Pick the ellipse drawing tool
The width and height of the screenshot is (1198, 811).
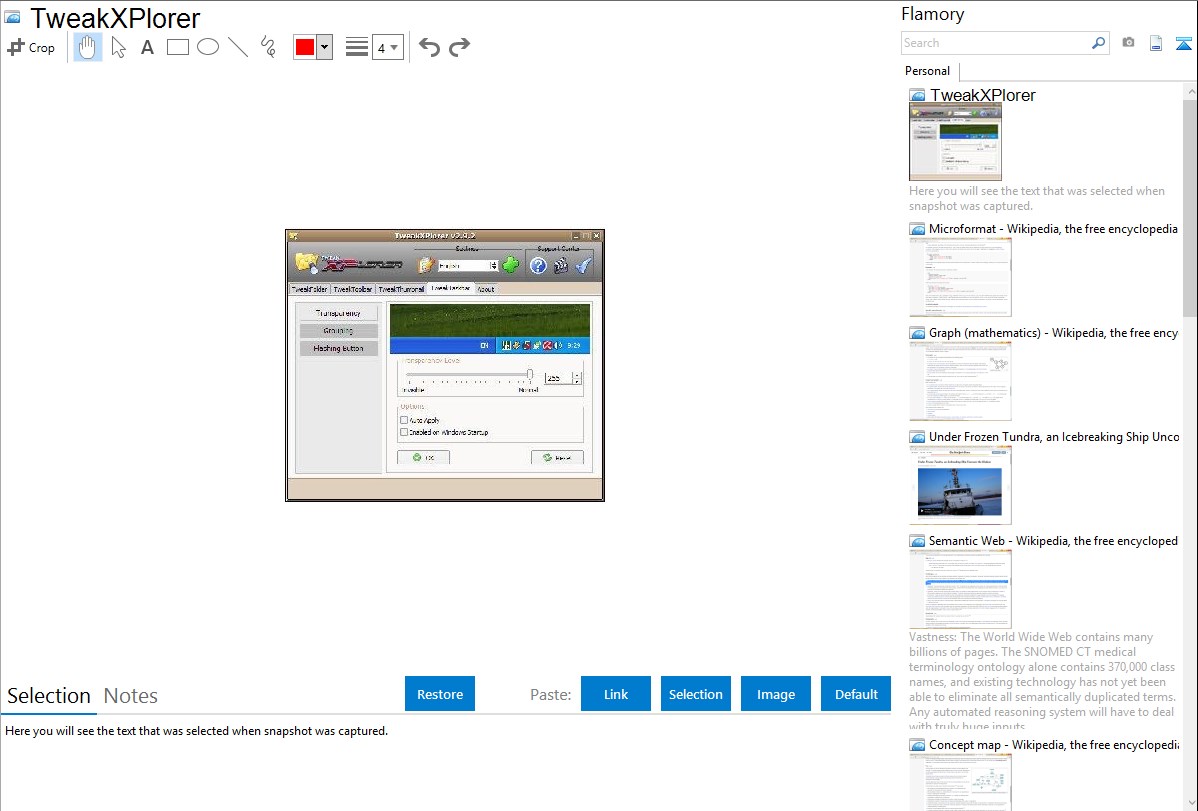click(208, 47)
